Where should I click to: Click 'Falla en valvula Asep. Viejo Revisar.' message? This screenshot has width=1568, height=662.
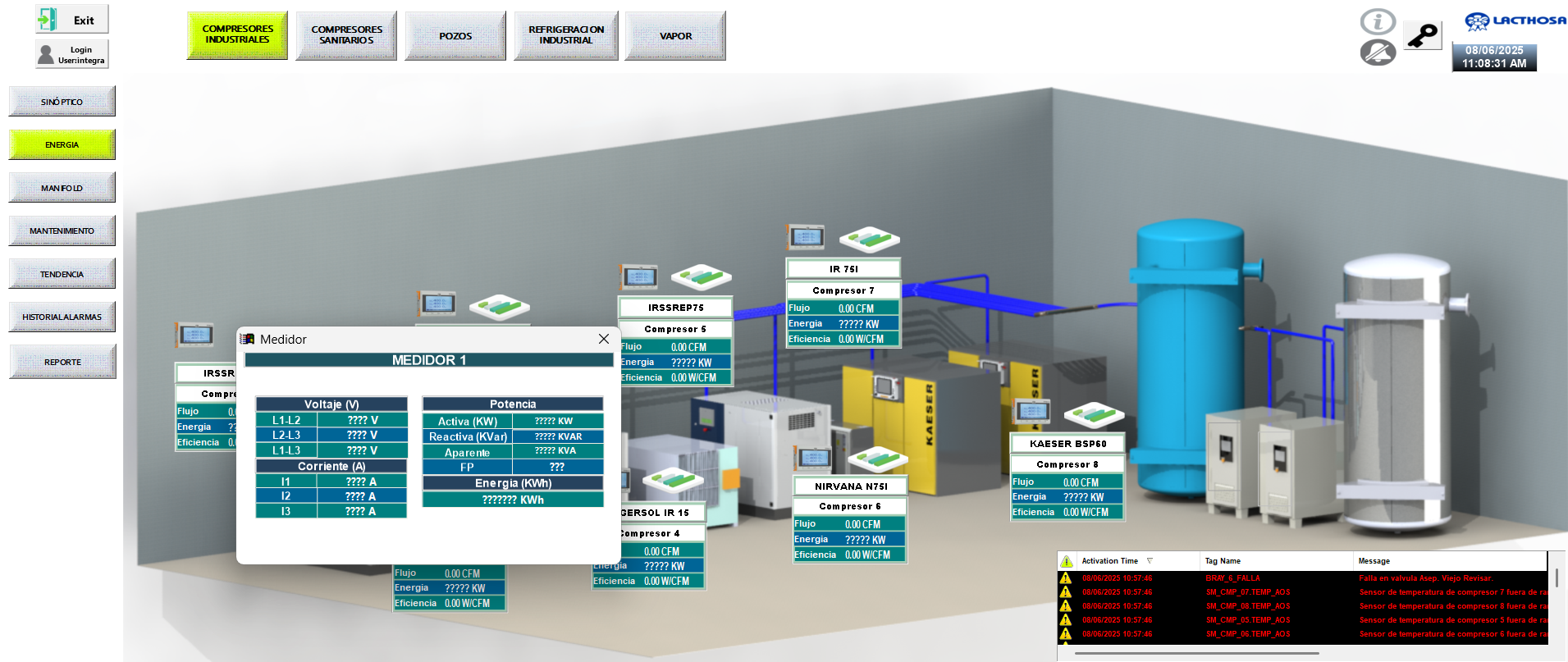click(x=1426, y=578)
